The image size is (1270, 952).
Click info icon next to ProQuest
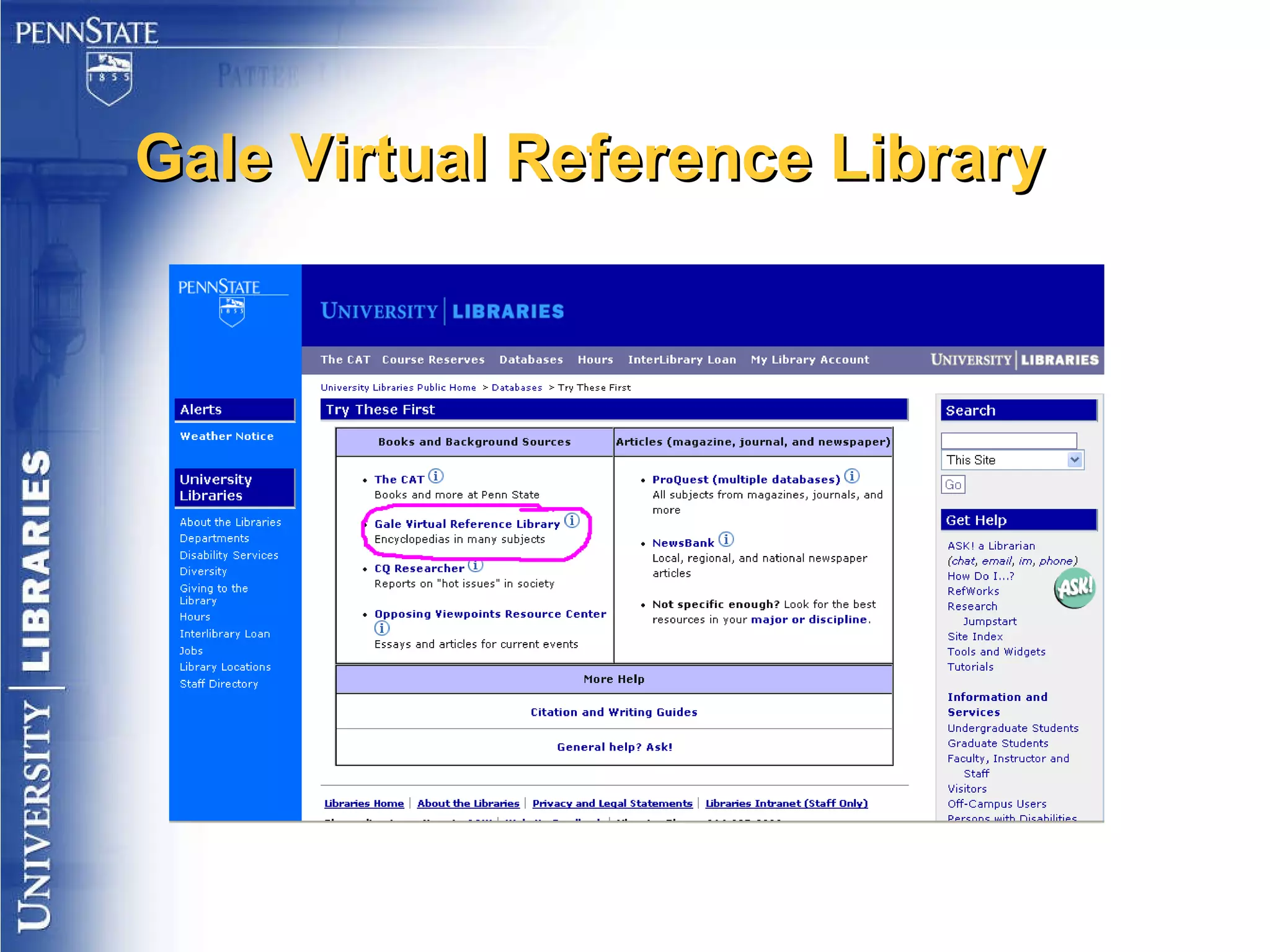pyautogui.click(x=852, y=476)
